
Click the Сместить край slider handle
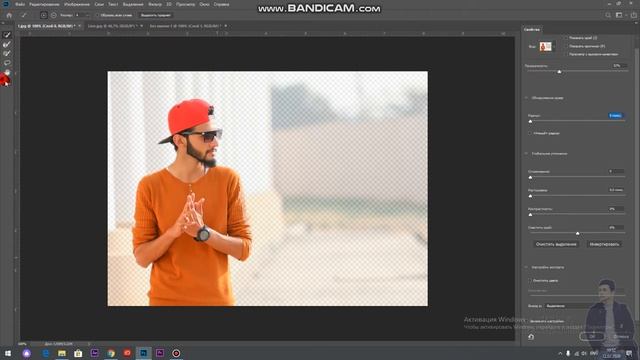578,233
